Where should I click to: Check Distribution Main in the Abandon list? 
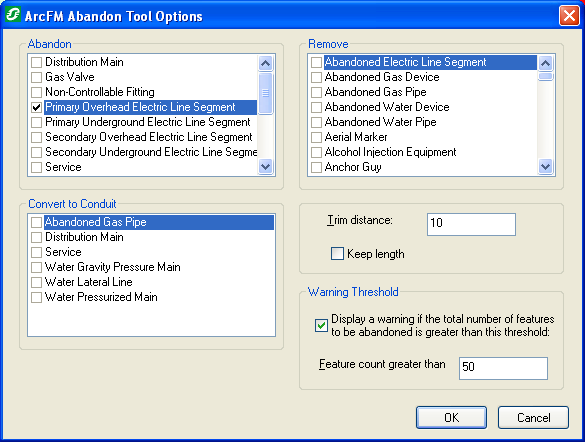coord(36,62)
